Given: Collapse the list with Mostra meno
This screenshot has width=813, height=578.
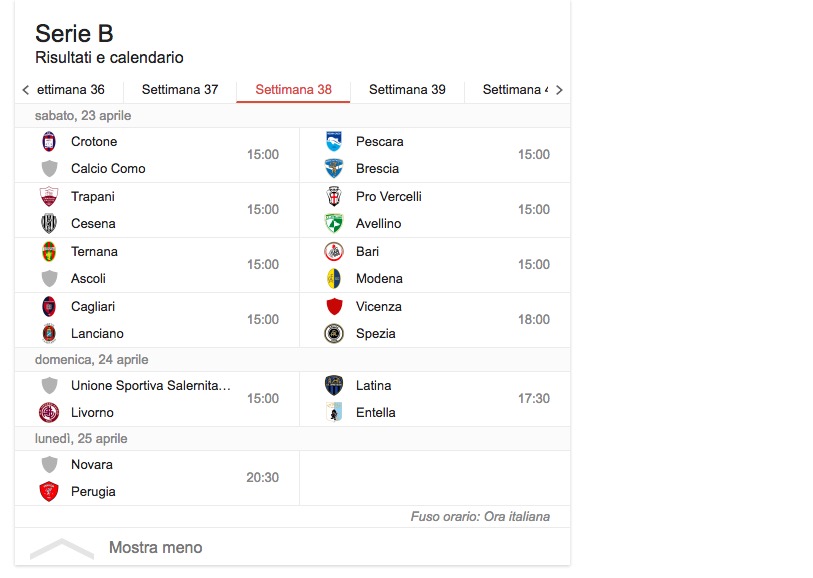Looking at the screenshot, I should (x=155, y=548).
